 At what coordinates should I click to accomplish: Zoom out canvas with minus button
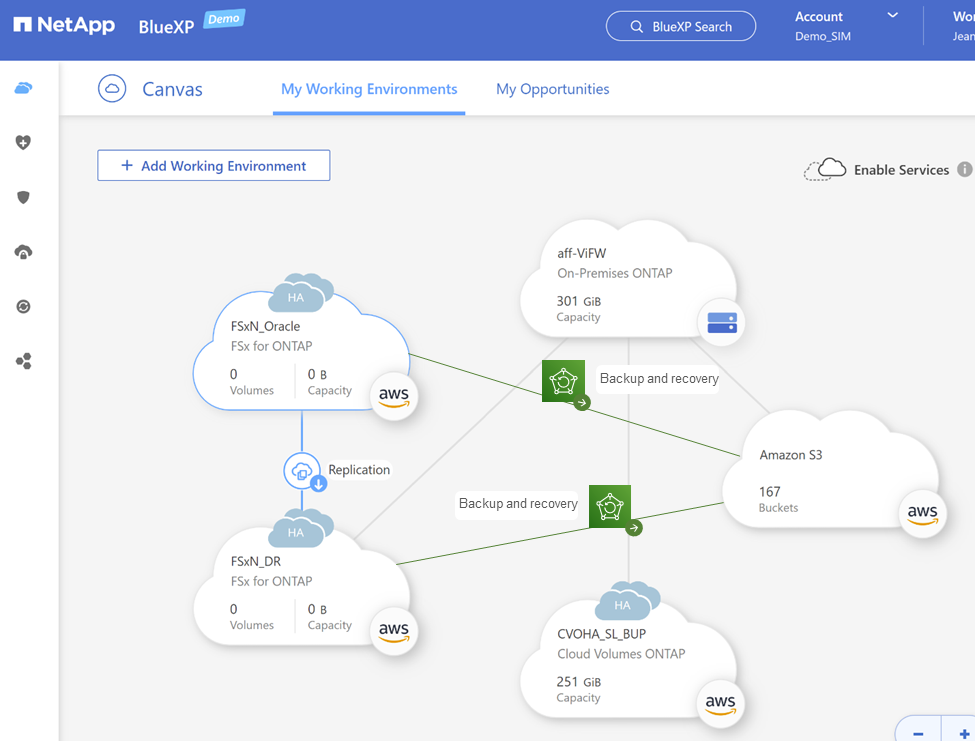point(917,732)
